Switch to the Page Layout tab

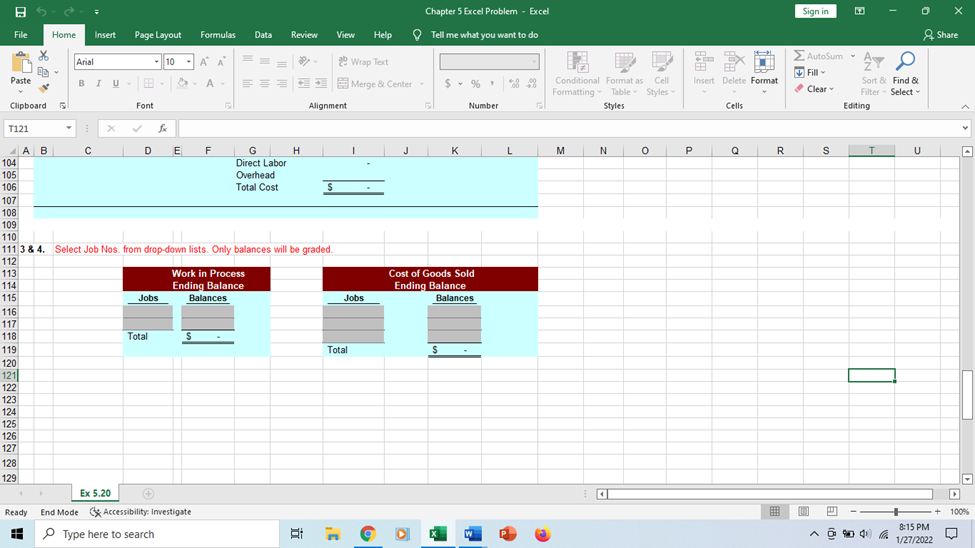pos(158,35)
